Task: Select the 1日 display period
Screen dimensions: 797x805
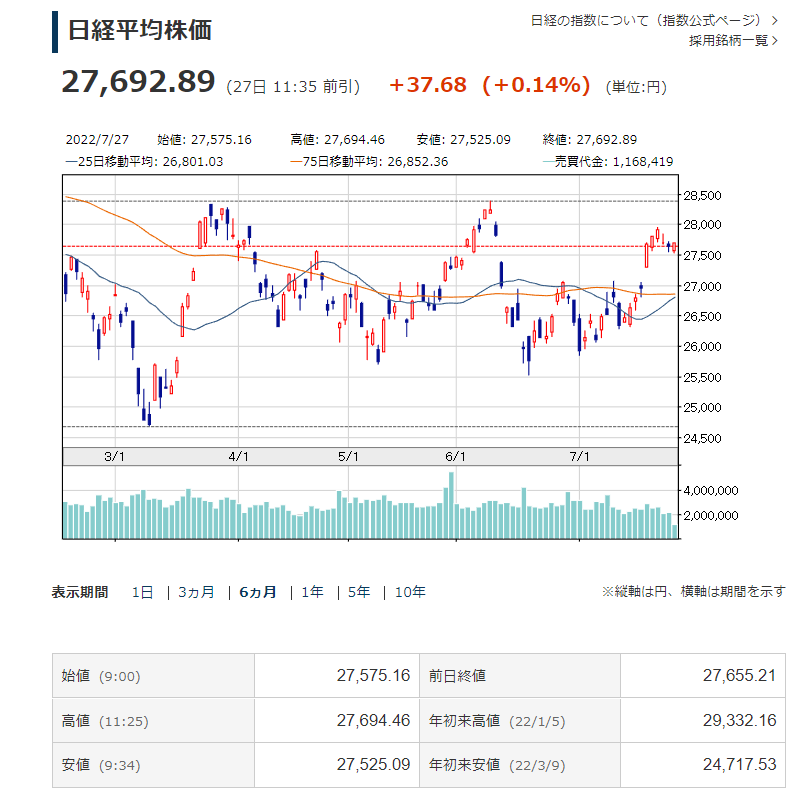Action: 142,592
